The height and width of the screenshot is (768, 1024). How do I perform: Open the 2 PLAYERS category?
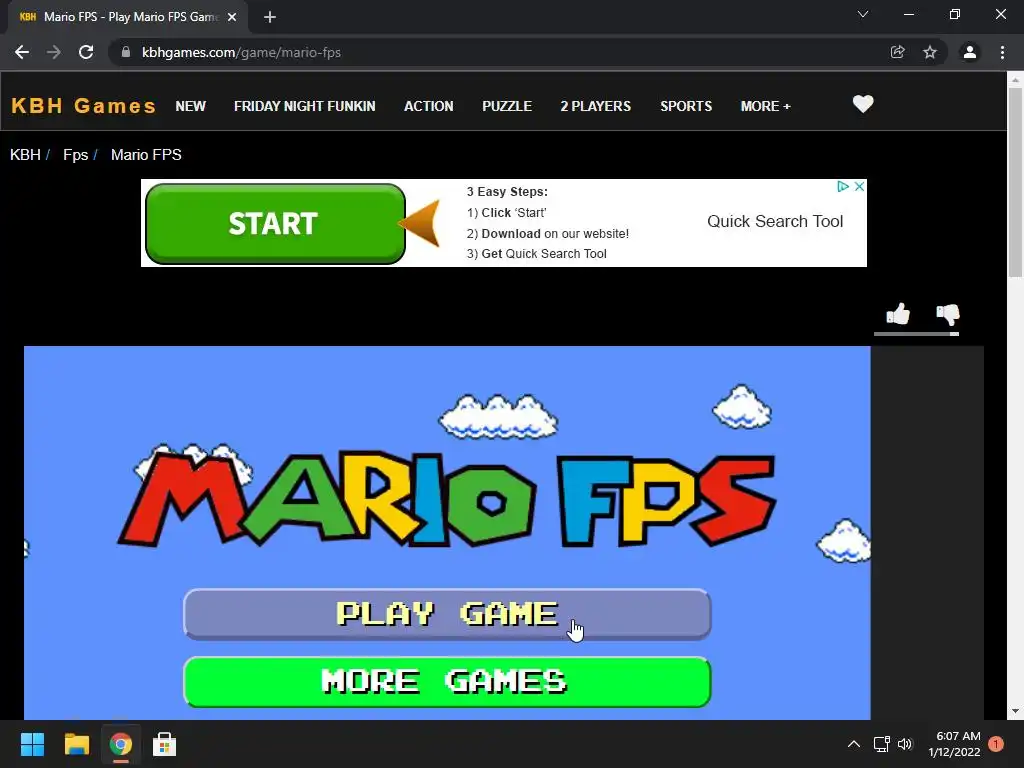[596, 106]
